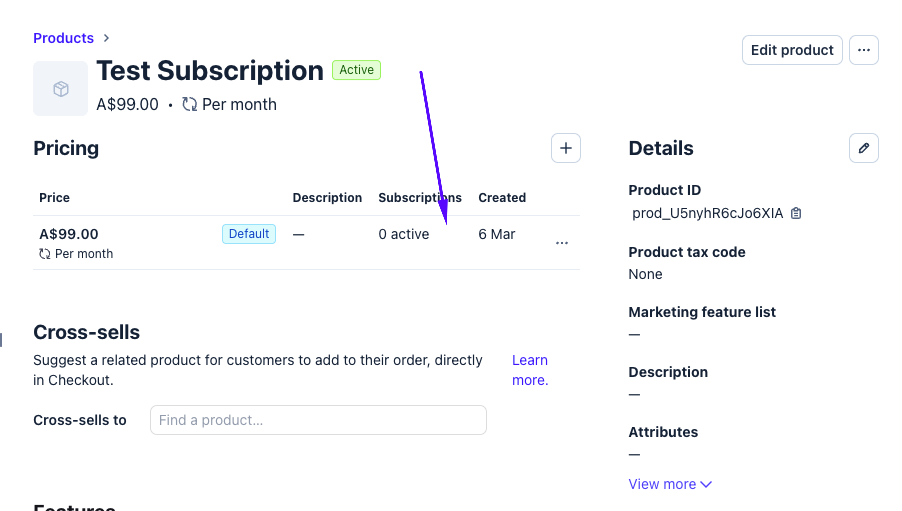Screen dimensions: 902x511
Task: Open the product overflow menu beside Edit product
Action: click(864, 50)
